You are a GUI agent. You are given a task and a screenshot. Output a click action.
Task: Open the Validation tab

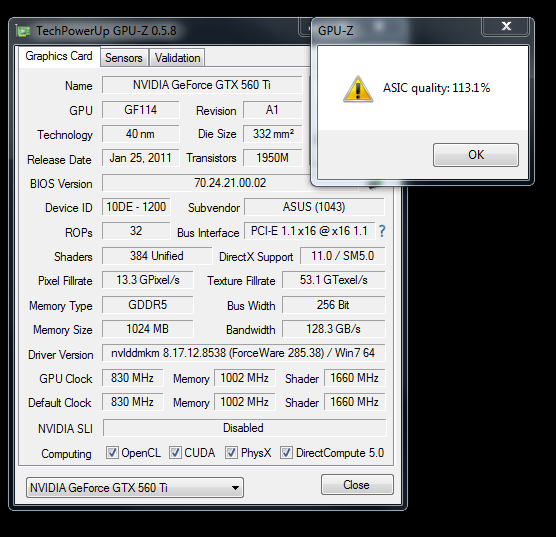(x=177, y=57)
